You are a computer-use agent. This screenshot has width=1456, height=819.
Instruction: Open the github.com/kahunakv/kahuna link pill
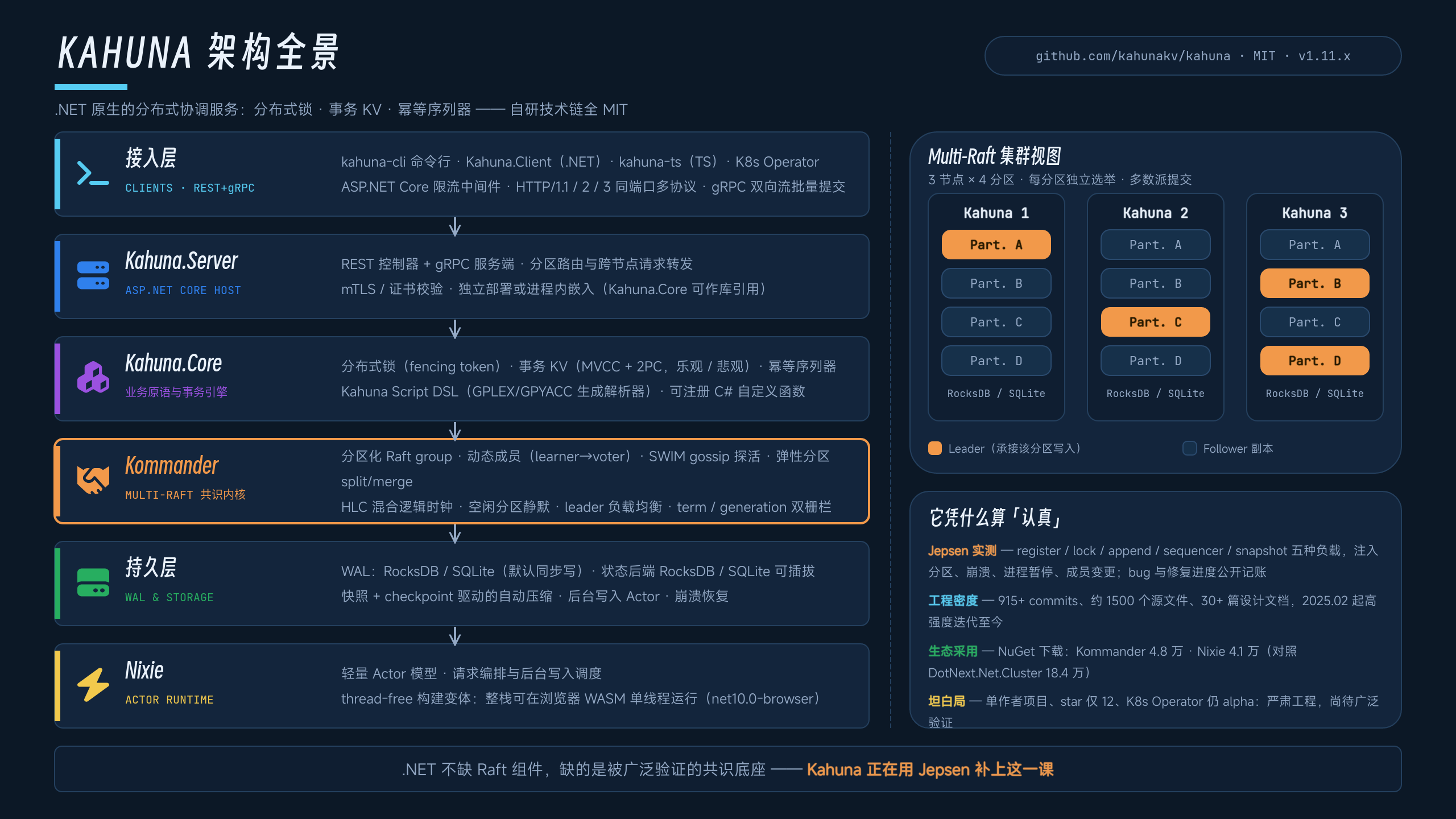pyautogui.click(x=1193, y=56)
